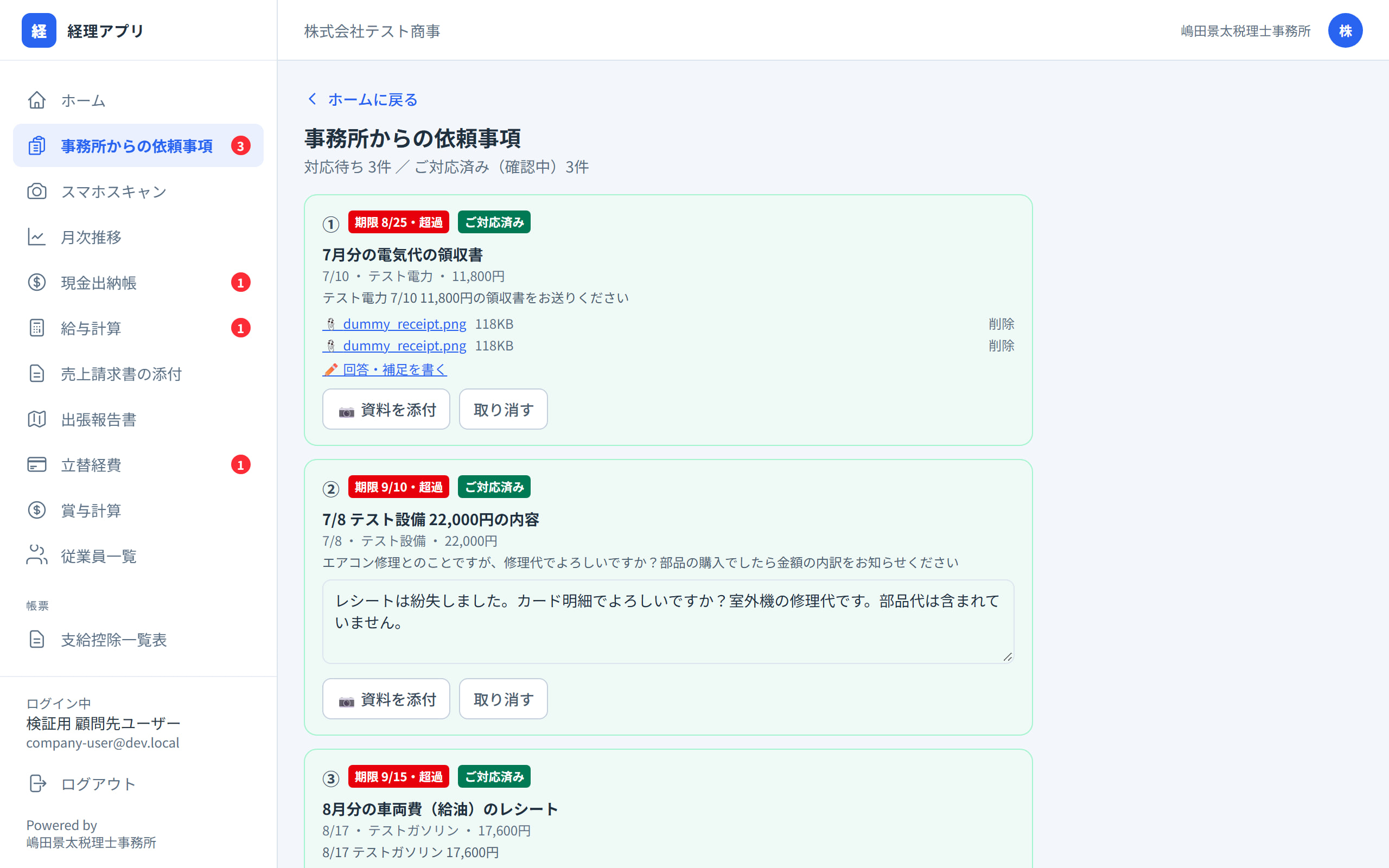Open 出張報告書 from the sidebar
Image resolution: width=1389 pixels, height=868 pixels.
tap(138, 419)
